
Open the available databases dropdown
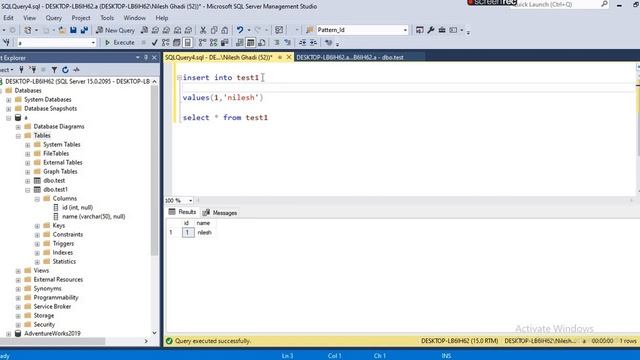point(93,43)
